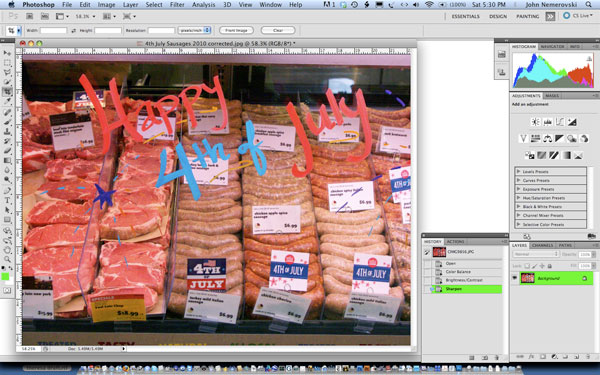Click the layer style fx icon
The height and width of the screenshot is (375, 600).
coord(531,357)
